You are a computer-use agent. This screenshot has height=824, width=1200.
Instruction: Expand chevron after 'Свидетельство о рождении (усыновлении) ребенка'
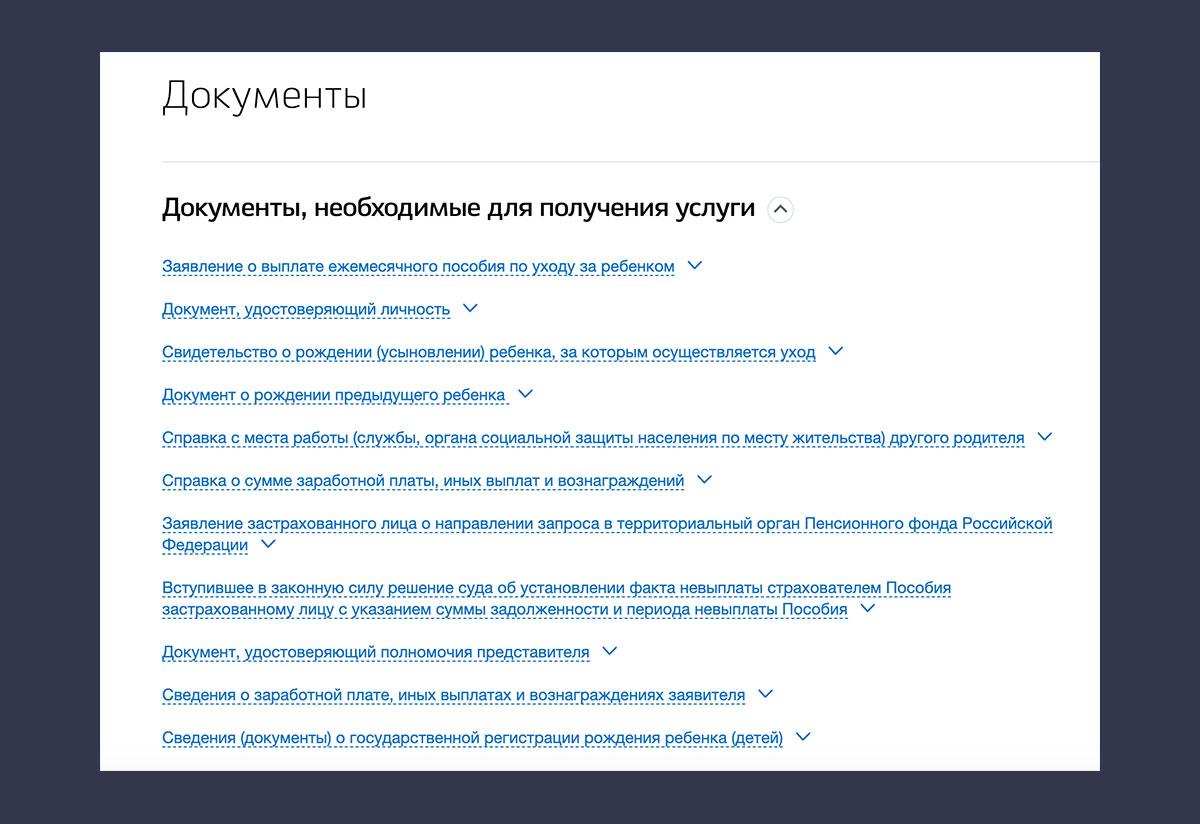point(836,352)
